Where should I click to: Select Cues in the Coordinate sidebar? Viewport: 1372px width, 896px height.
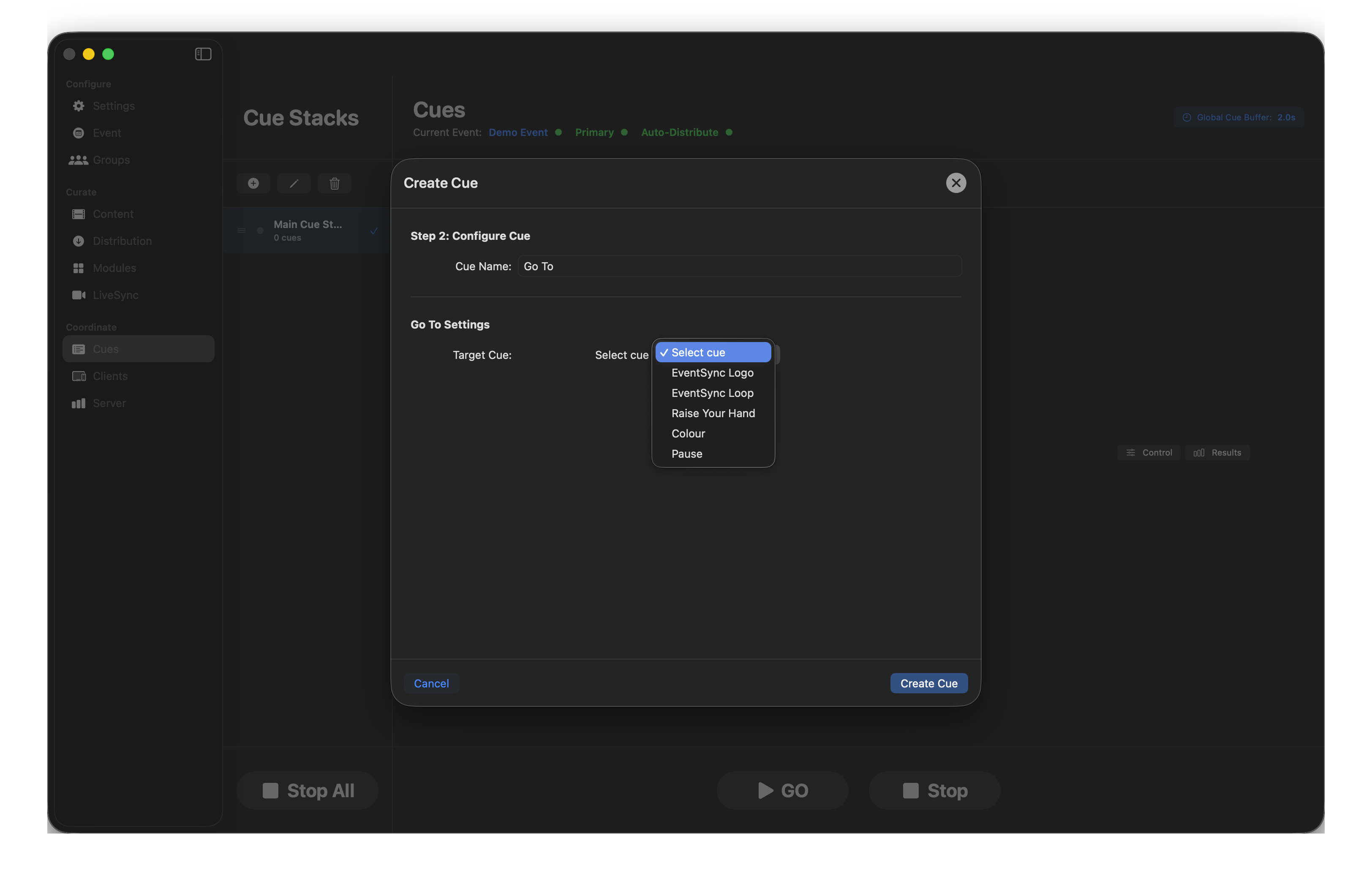pos(139,349)
